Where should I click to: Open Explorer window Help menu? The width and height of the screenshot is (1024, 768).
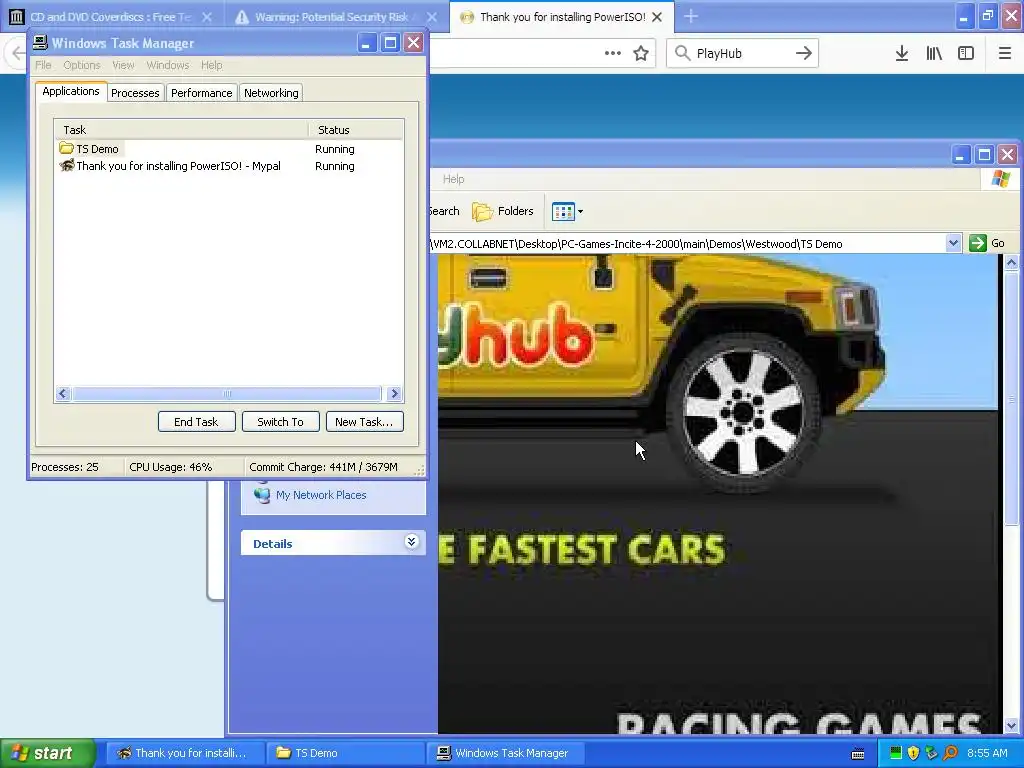coord(453,179)
